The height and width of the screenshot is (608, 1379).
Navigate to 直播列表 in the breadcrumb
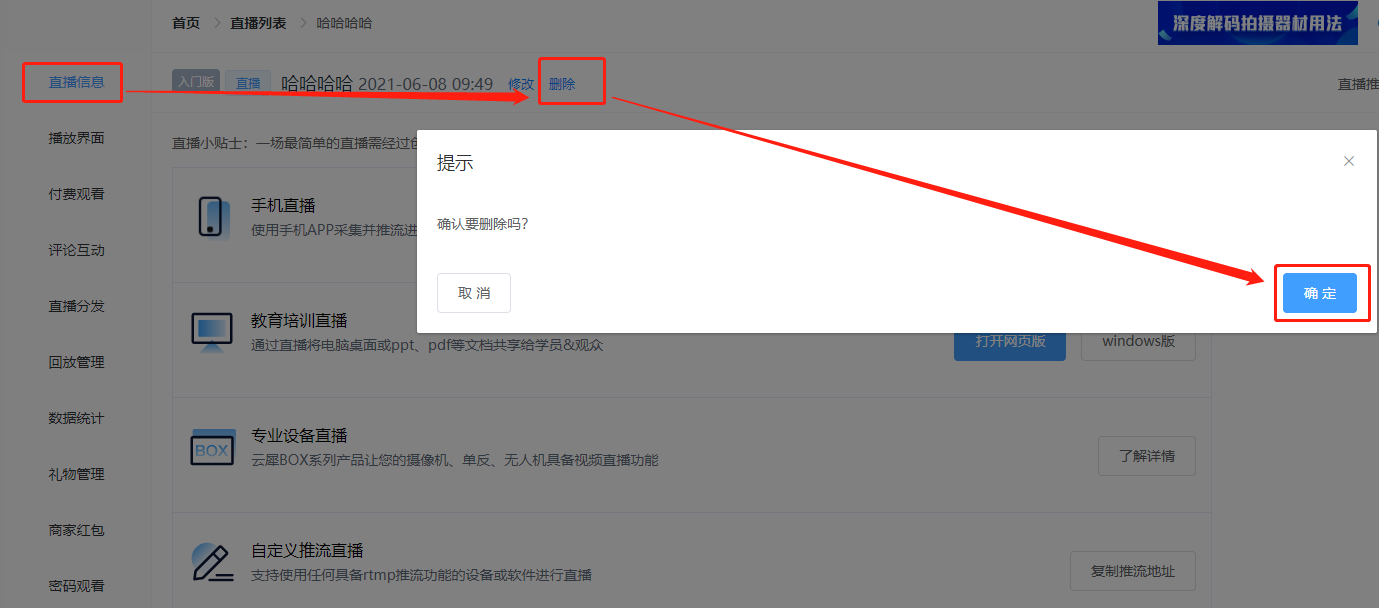[x=258, y=22]
